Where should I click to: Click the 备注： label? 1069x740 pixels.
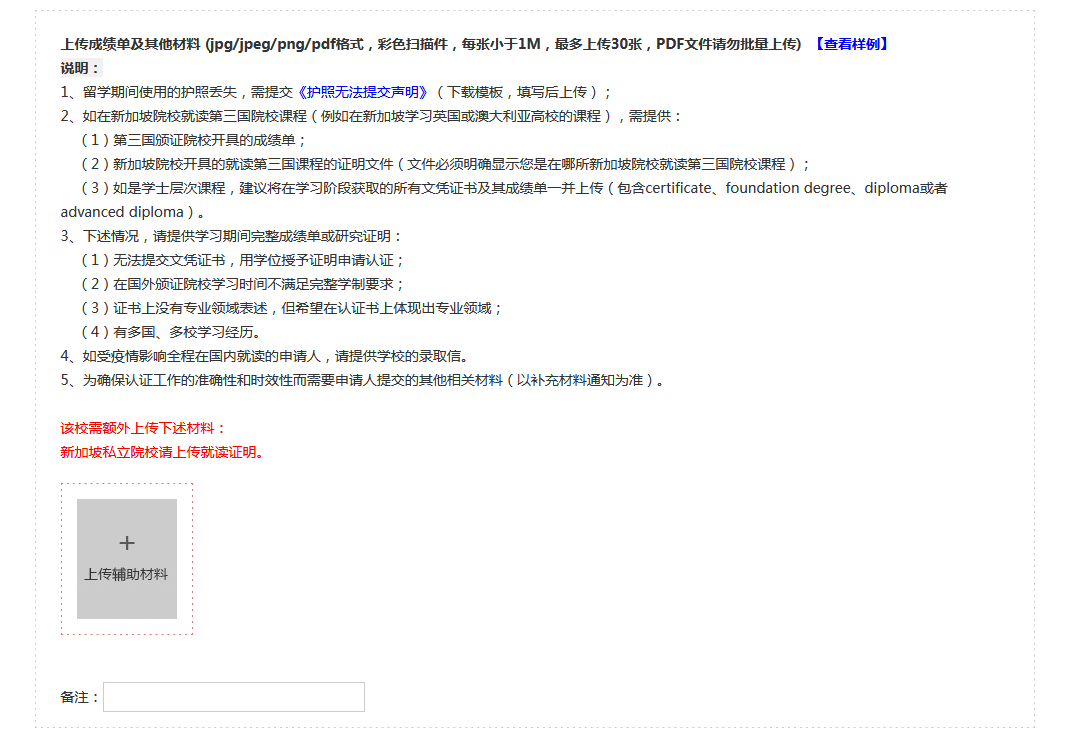tap(80, 697)
